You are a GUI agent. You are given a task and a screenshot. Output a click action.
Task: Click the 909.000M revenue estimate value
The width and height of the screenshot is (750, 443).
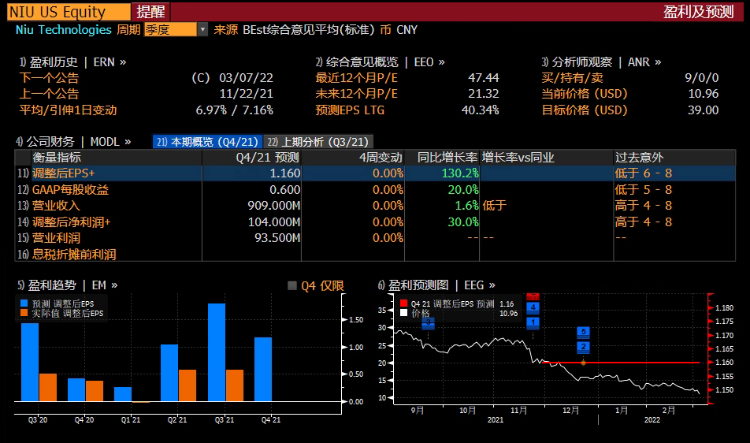[x=274, y=206]
